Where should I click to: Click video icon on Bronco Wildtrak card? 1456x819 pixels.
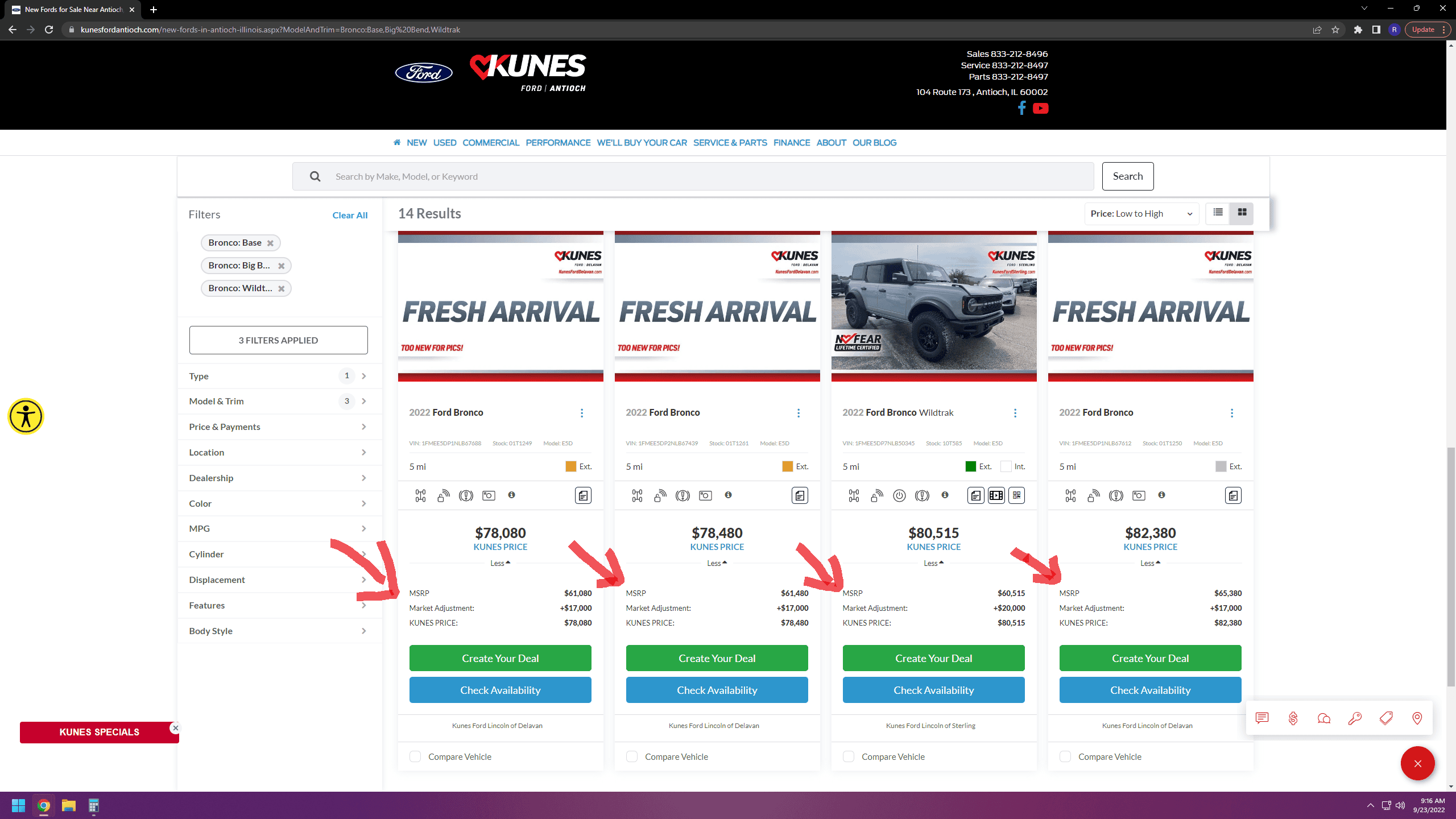(996, 496)
